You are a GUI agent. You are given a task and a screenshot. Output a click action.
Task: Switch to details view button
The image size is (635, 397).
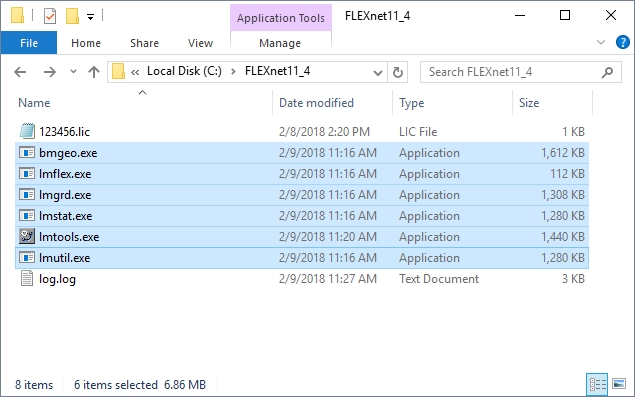tap(597, 384)
